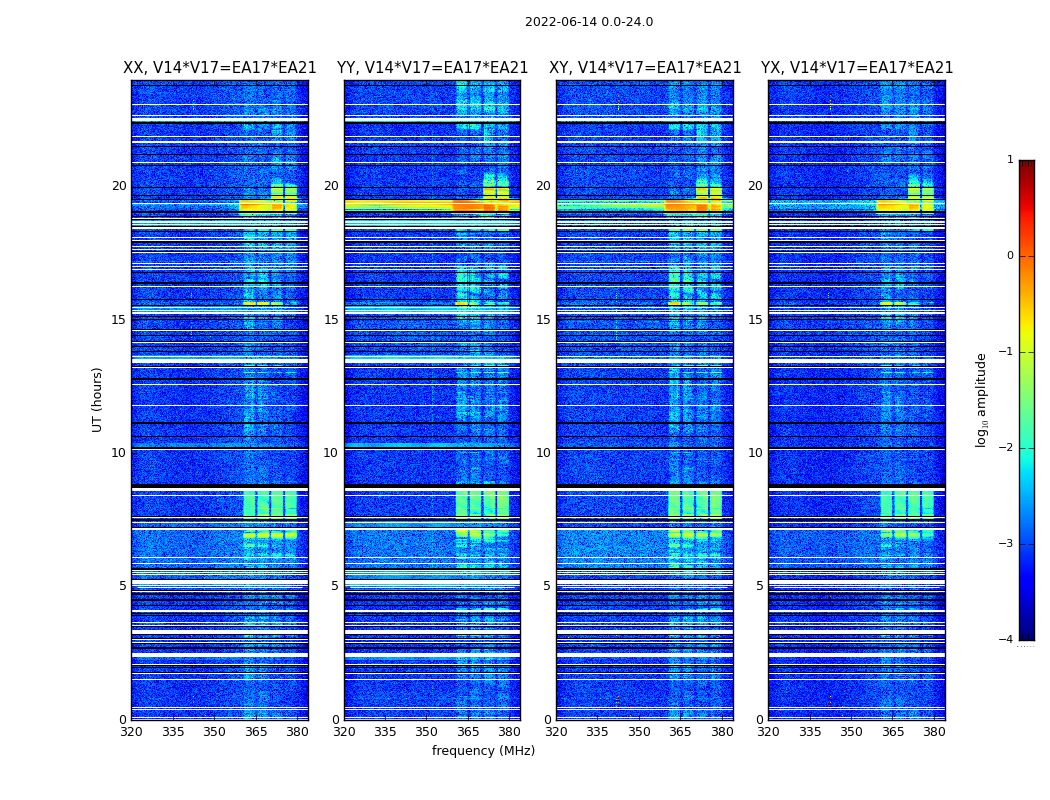This screenshot has width=1050, height=800.
Task: Click the 20 hour tick label of XX panel
Action: (119, 186)
